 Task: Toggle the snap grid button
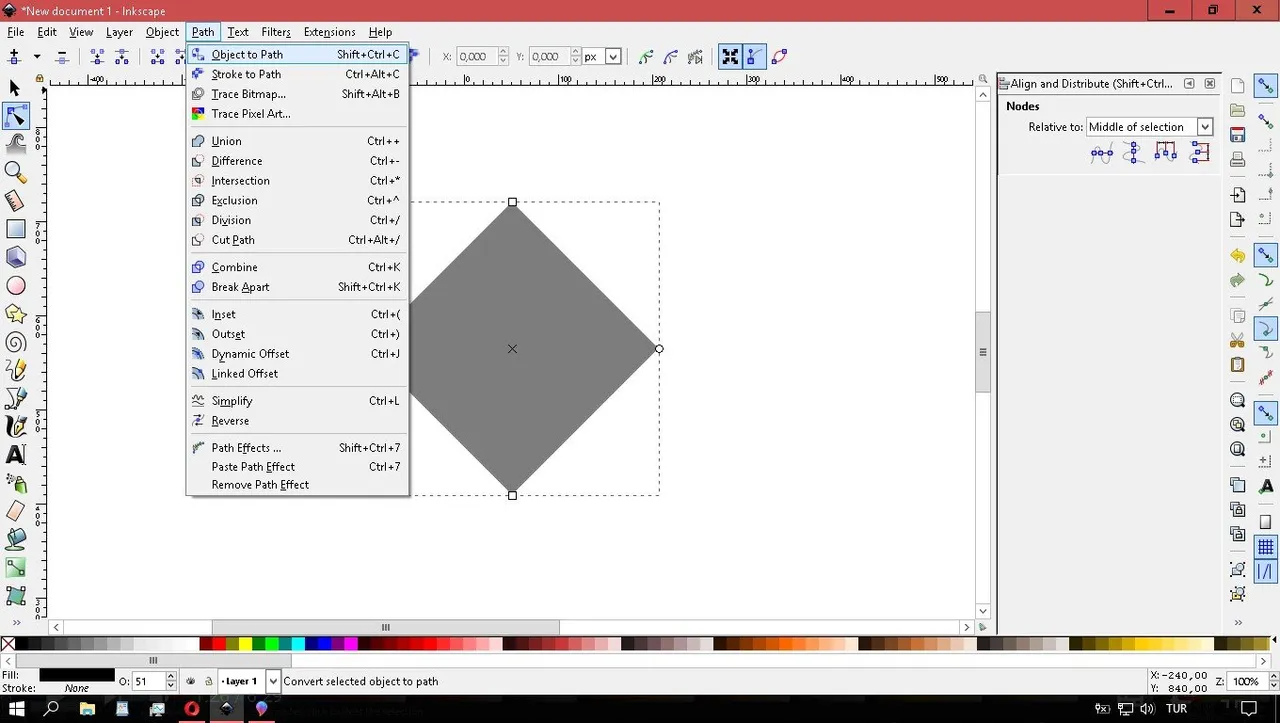click(x=1266, y=547)
